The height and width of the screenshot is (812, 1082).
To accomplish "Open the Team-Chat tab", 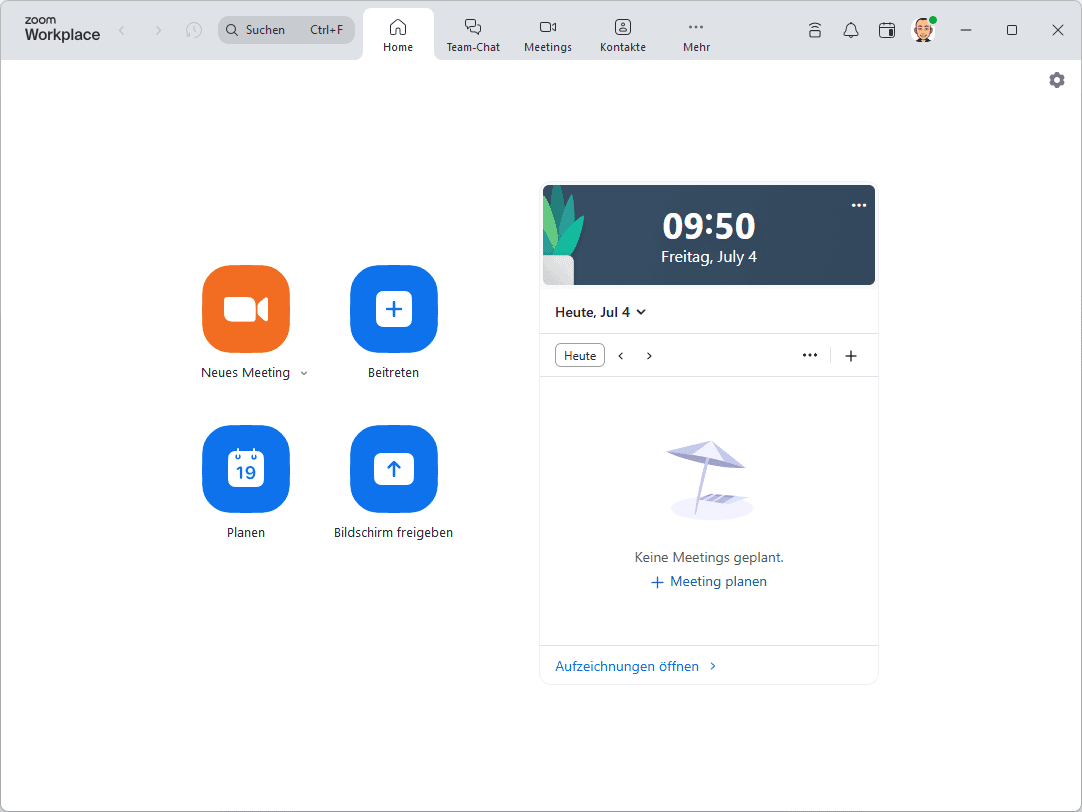I will pos(473,35).
